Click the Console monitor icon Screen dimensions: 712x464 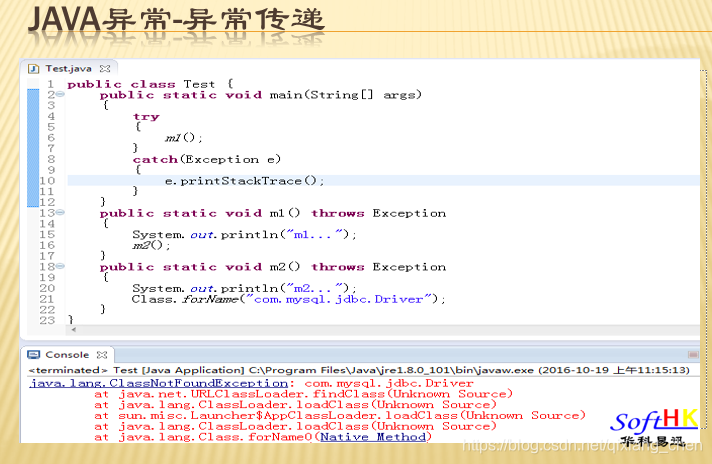(x=34, y=355)
